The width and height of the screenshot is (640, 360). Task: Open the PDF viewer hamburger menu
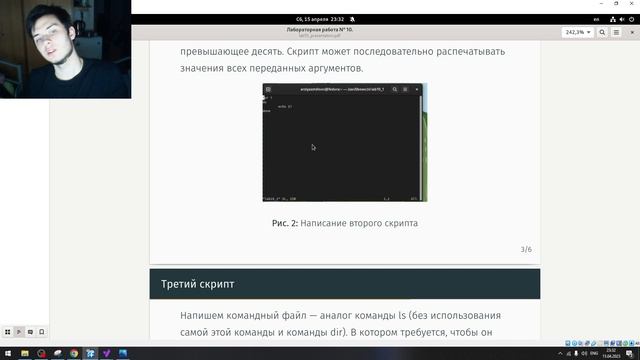tap(616, 32)
